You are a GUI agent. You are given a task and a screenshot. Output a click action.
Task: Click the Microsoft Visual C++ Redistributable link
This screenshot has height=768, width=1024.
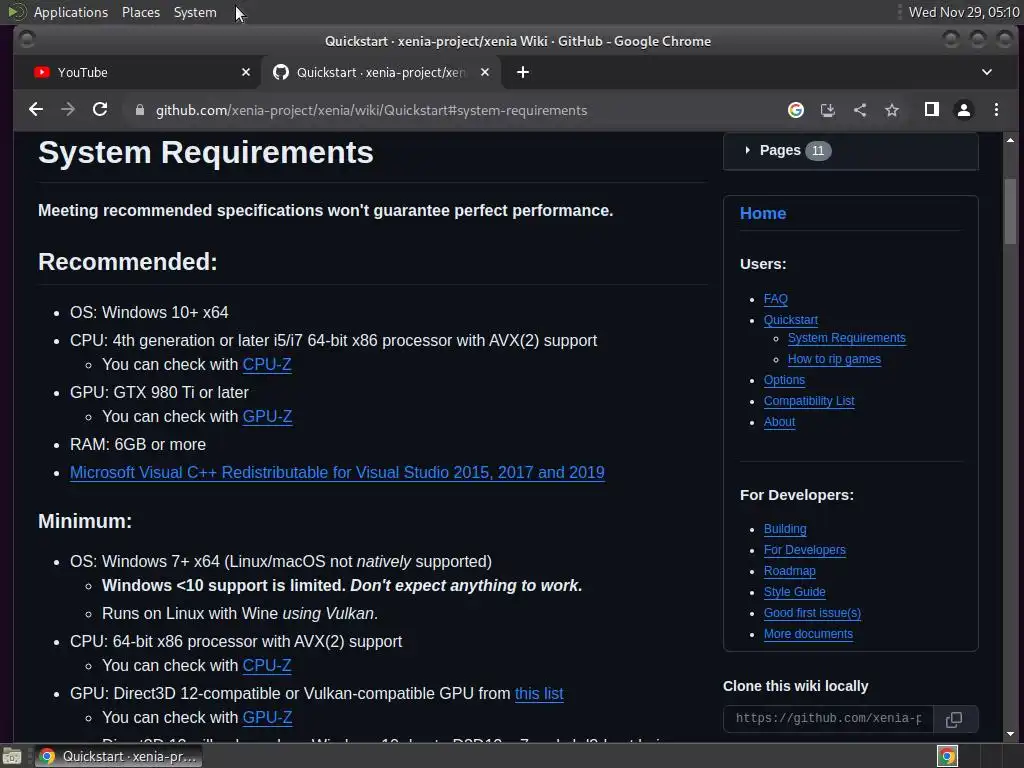pyautogui.click(x=337, y=472)
